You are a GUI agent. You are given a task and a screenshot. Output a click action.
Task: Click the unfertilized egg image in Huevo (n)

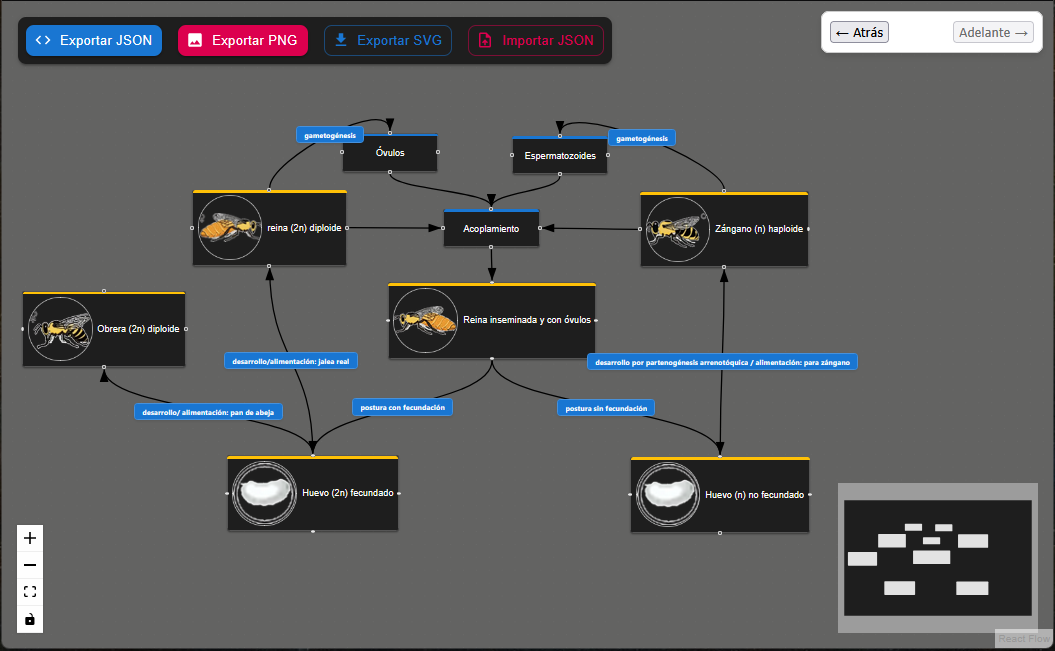click(668, 494)
